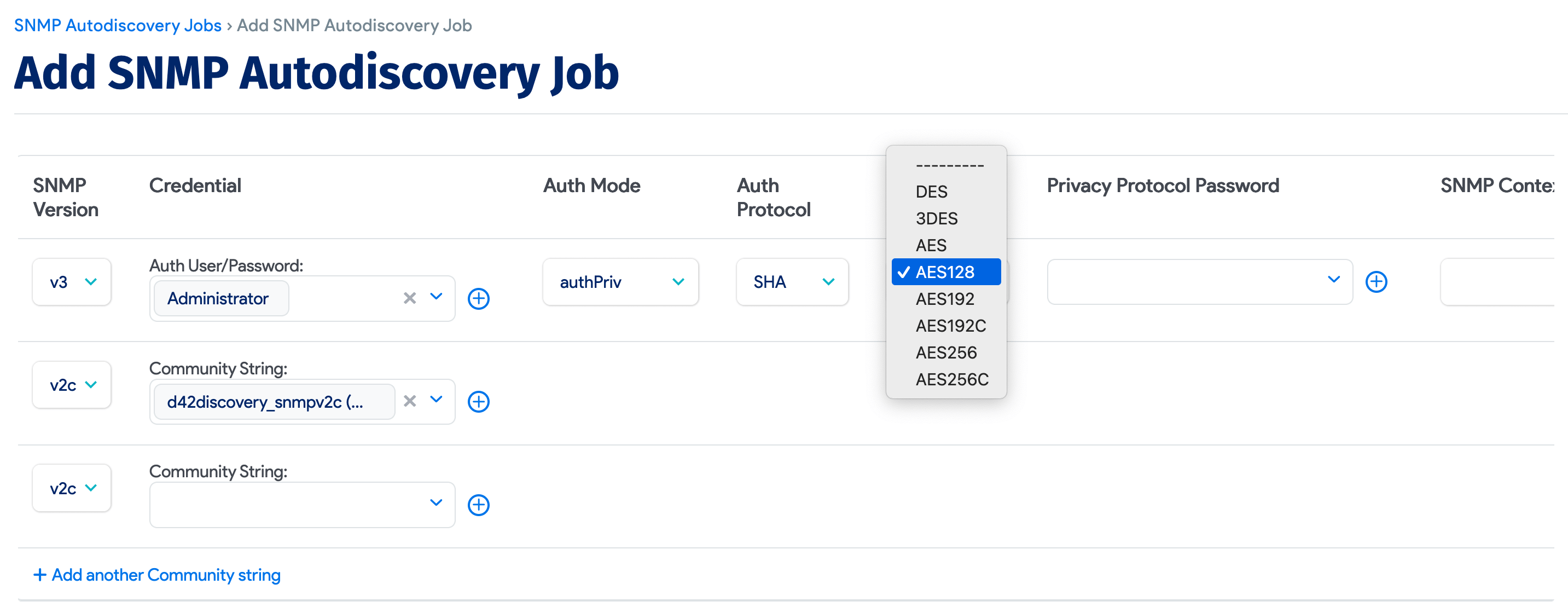The height and width of the screenshot is (613, 1568).
Task: Click the plus icon next to the empty community string
Action: point(479,504)
